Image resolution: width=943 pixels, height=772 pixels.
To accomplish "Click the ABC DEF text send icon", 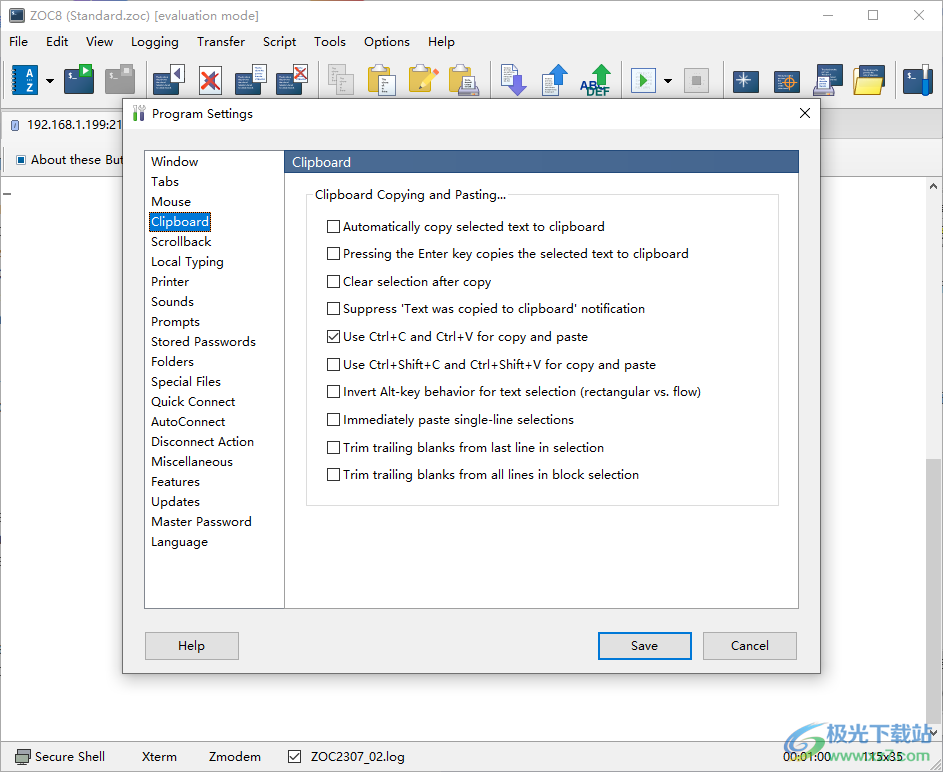I will point(597,80).
